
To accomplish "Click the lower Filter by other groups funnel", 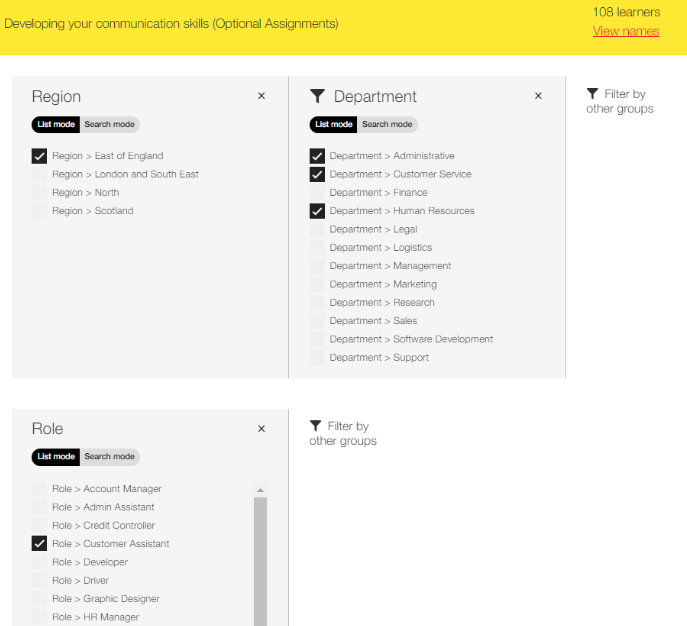I will (315, 426).
